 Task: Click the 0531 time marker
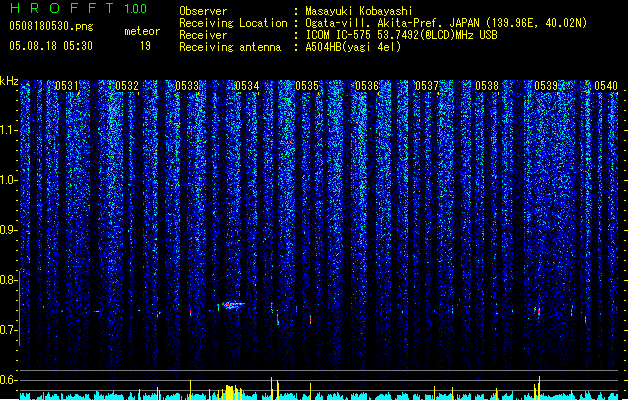pos(67,86)
